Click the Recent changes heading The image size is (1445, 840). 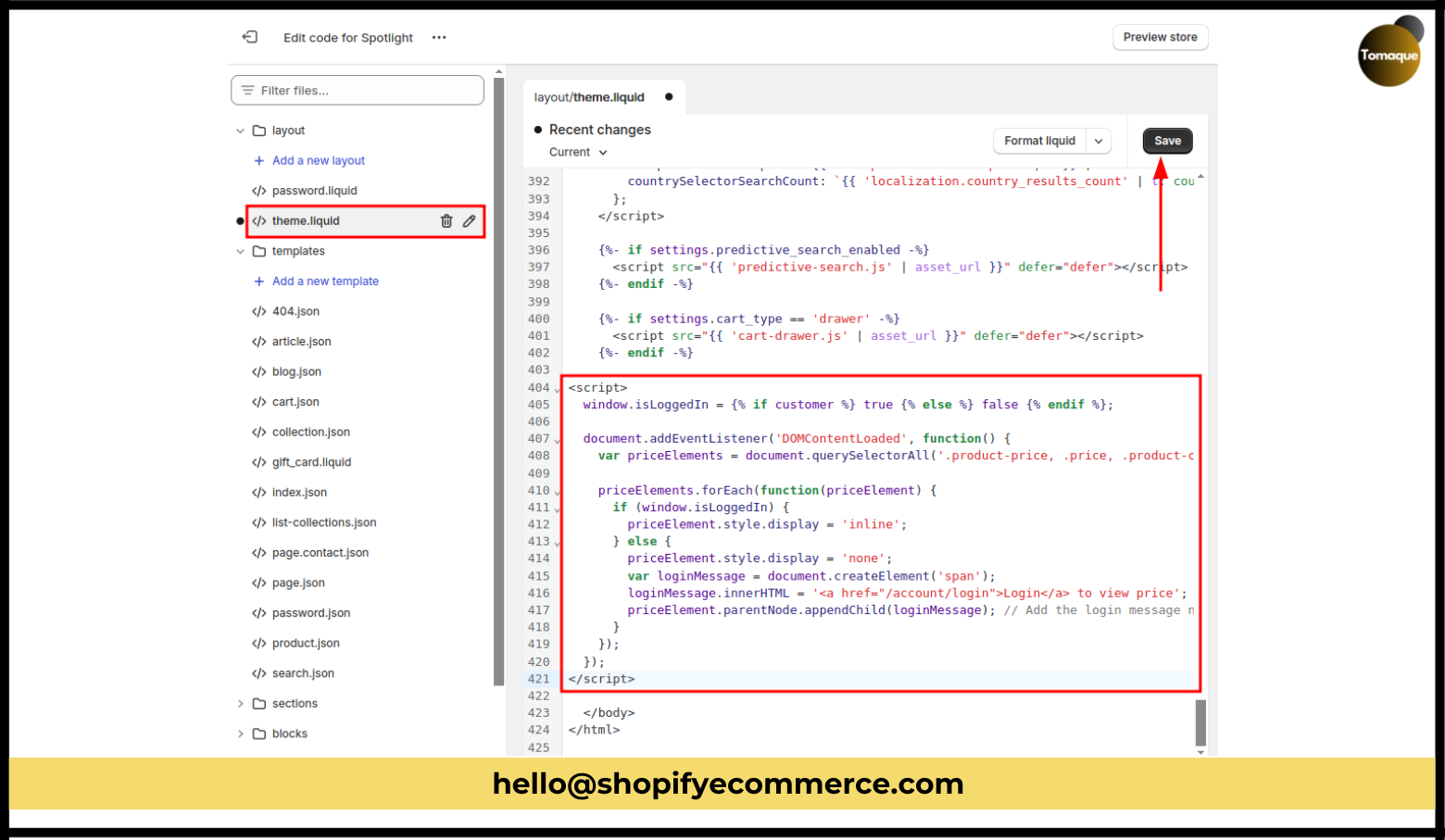(600, 130)
